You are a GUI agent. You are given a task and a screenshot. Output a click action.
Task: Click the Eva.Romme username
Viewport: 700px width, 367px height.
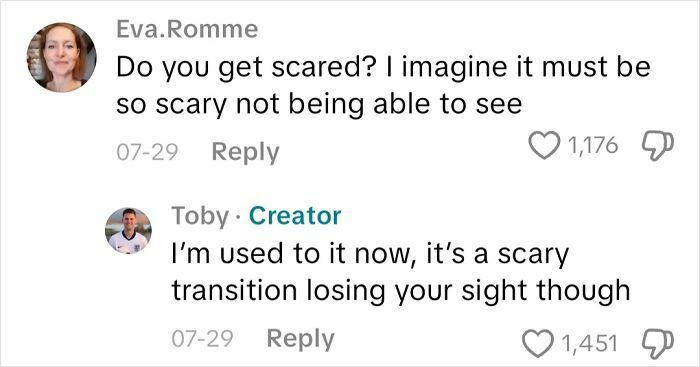pos(187,29)
